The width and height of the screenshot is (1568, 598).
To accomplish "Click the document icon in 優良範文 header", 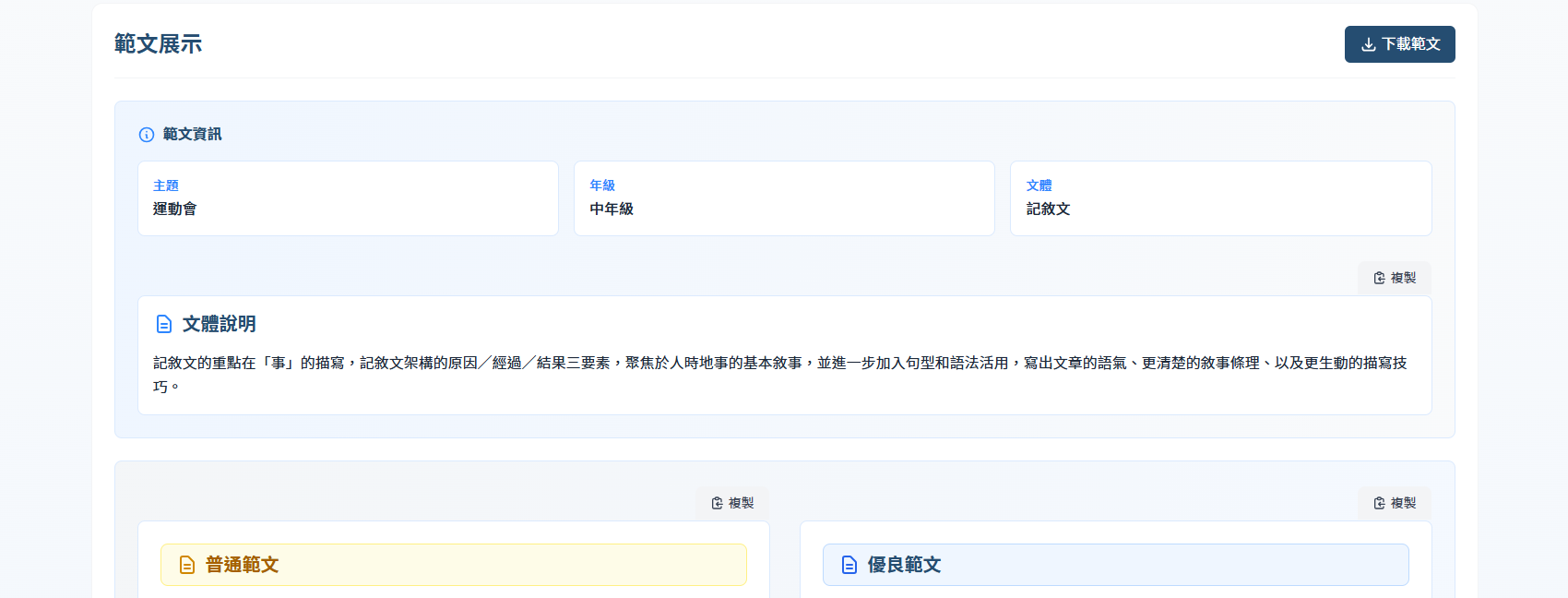I will click(849, 565).
